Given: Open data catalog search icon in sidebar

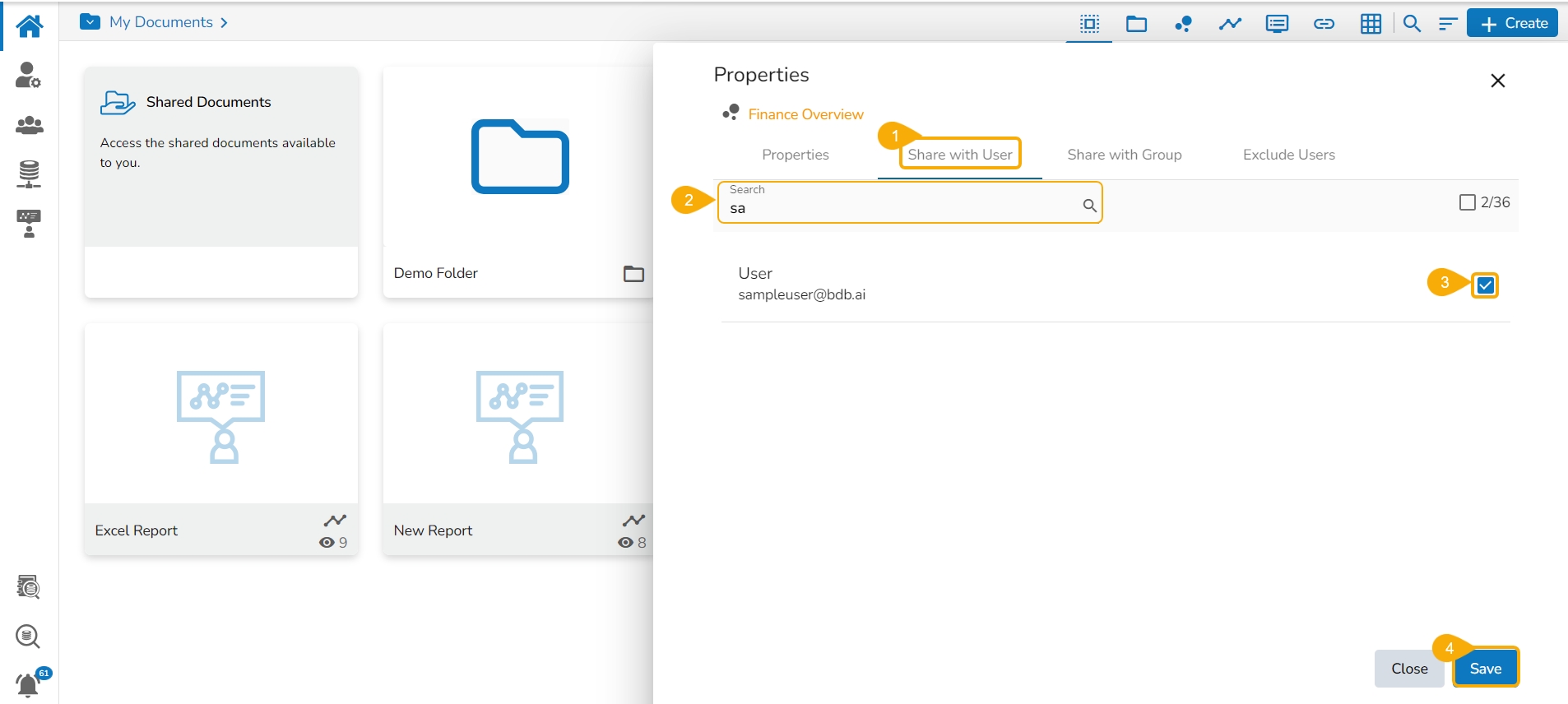Looking at the screenshot, I should (29, 587).
